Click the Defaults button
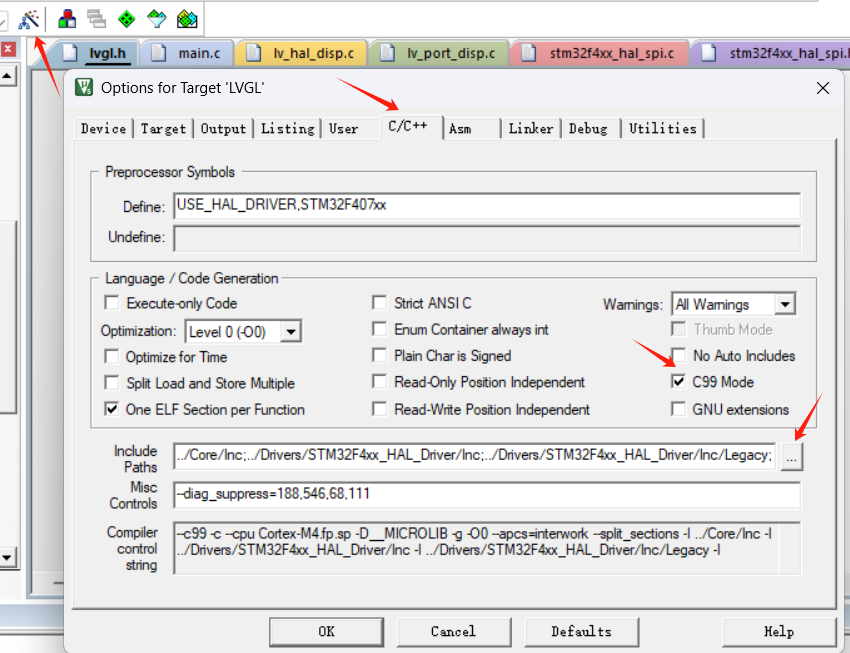The height and width of the screenshot is (653, 850). [581, 632]
